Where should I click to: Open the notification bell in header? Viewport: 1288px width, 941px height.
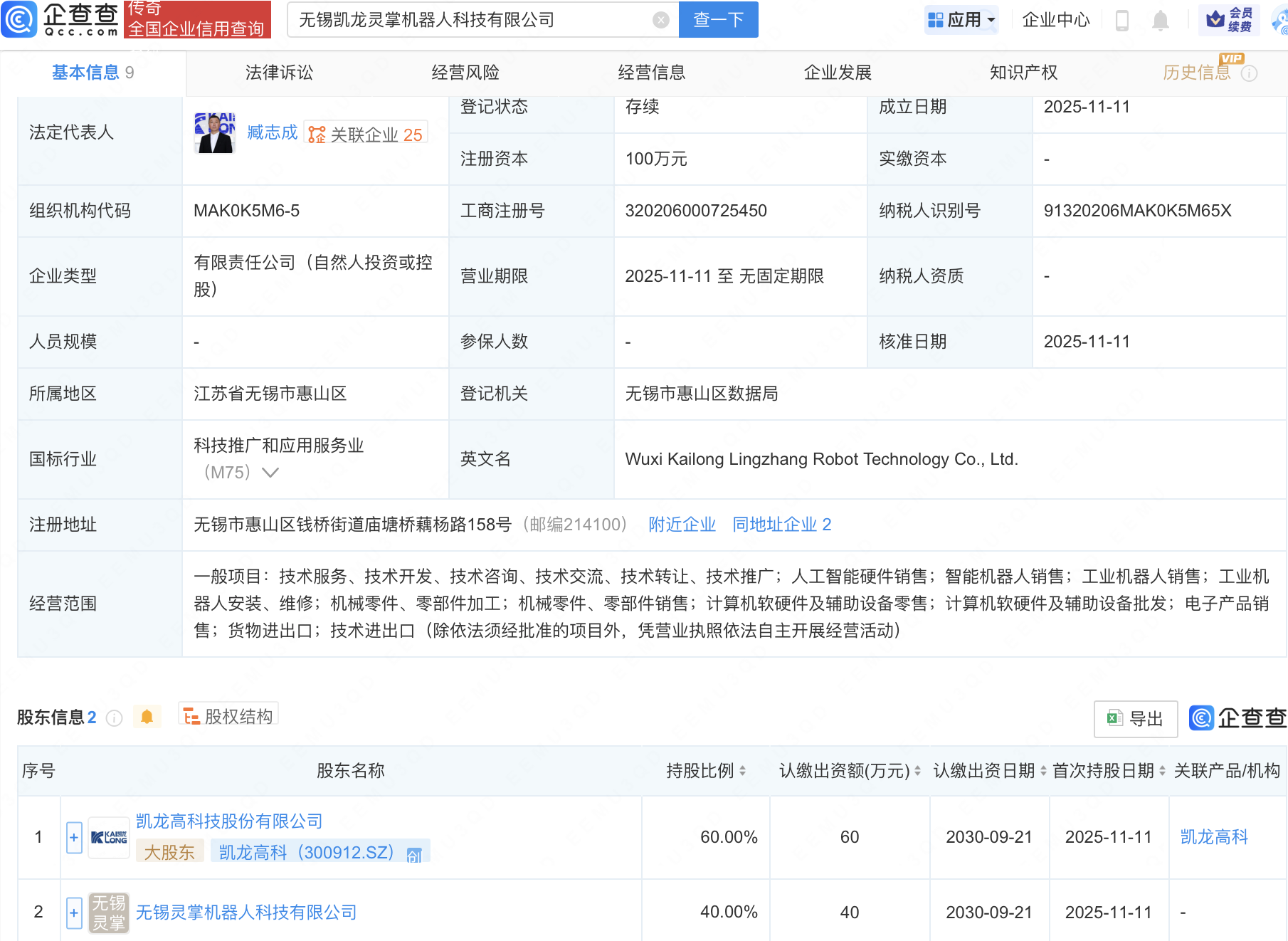click(x=1160, y=20)
